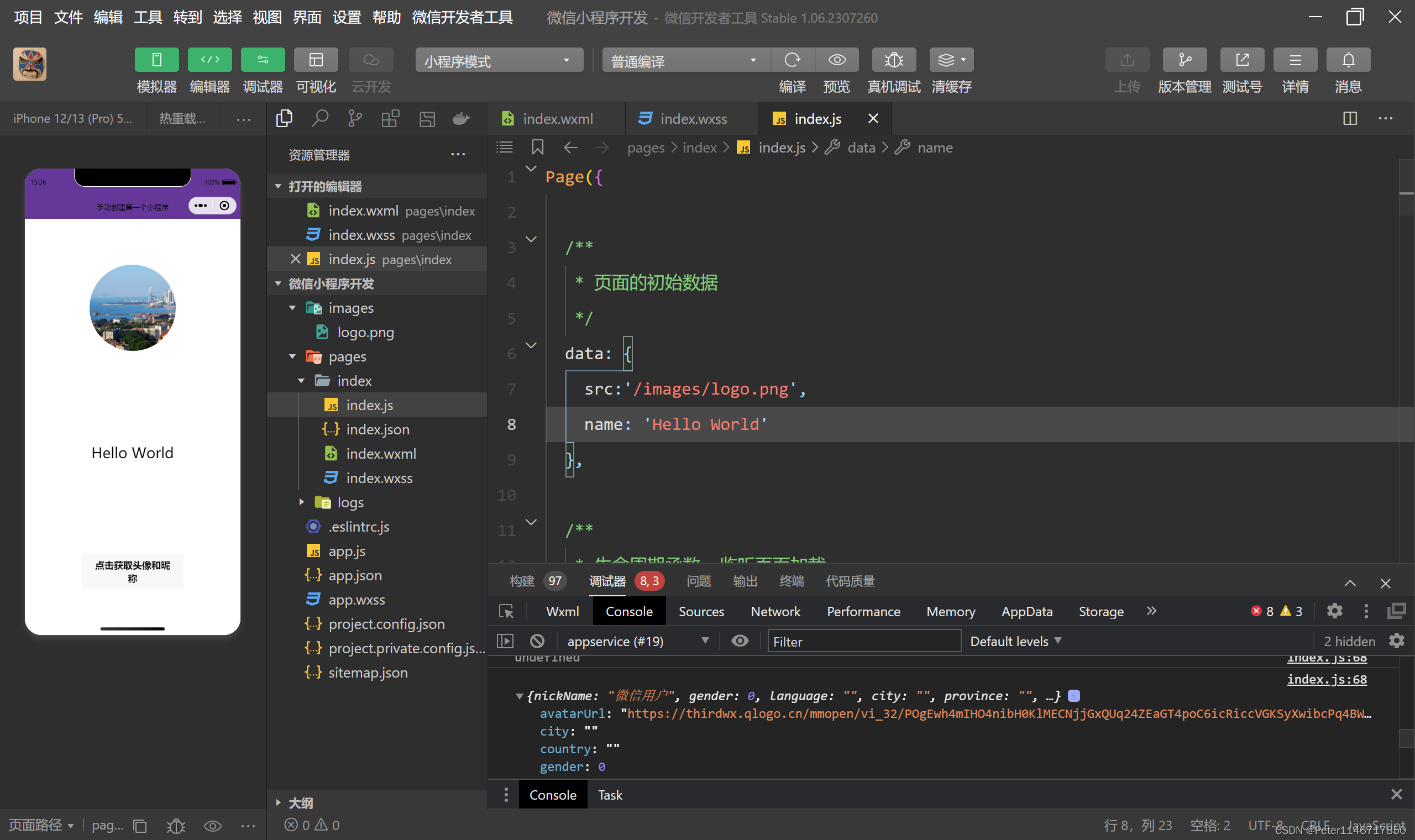Expand the logs folder
This screenshot has height=840, width=1415.
(x=301, y=502)
